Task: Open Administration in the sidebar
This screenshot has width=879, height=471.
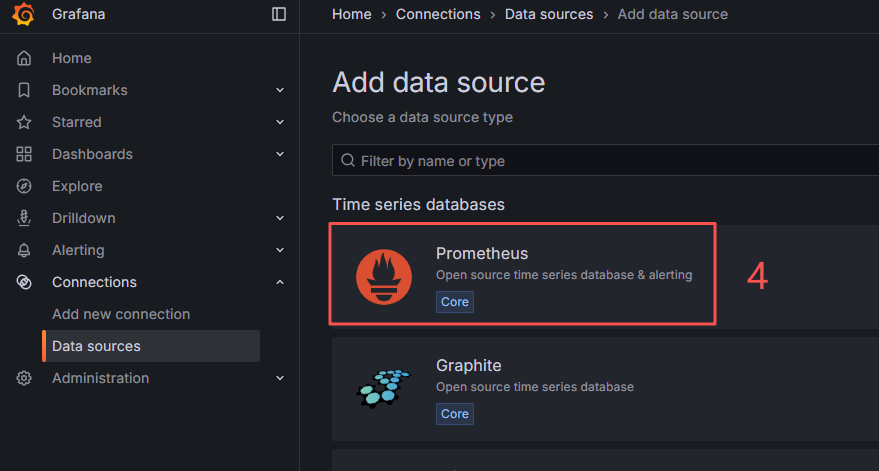Action: pos(100,378)
